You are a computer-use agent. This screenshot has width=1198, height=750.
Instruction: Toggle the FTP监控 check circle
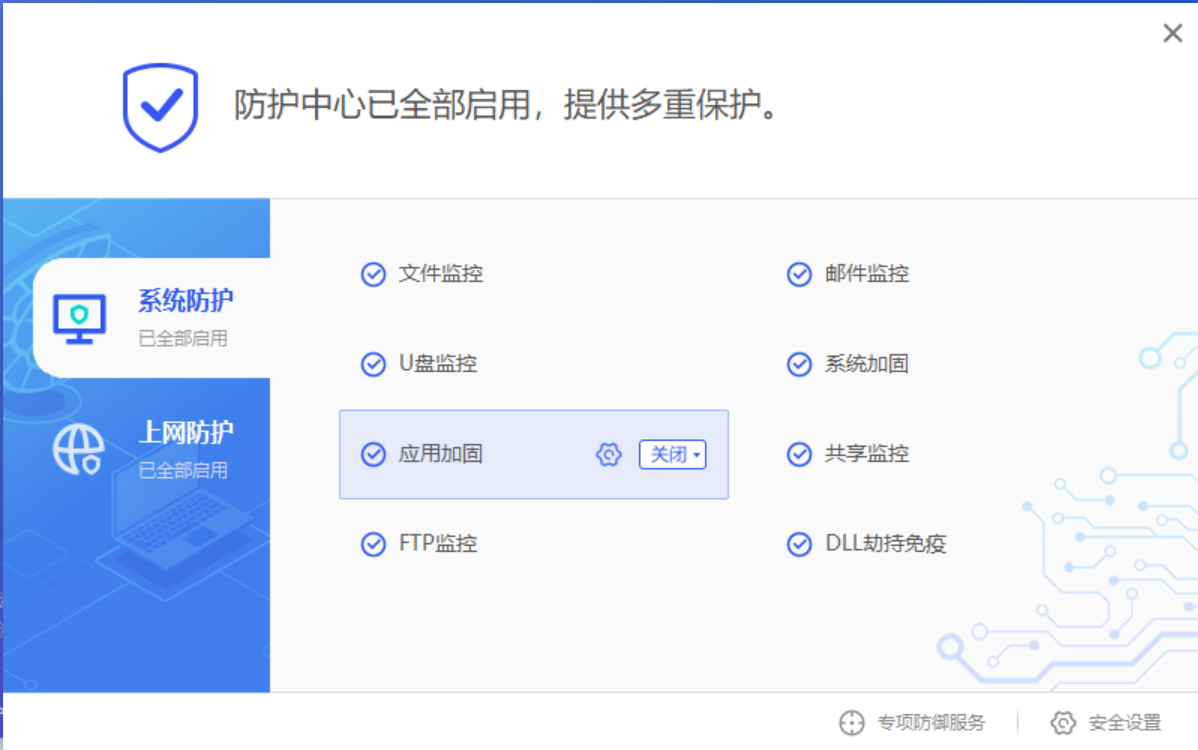coord(373,544)
